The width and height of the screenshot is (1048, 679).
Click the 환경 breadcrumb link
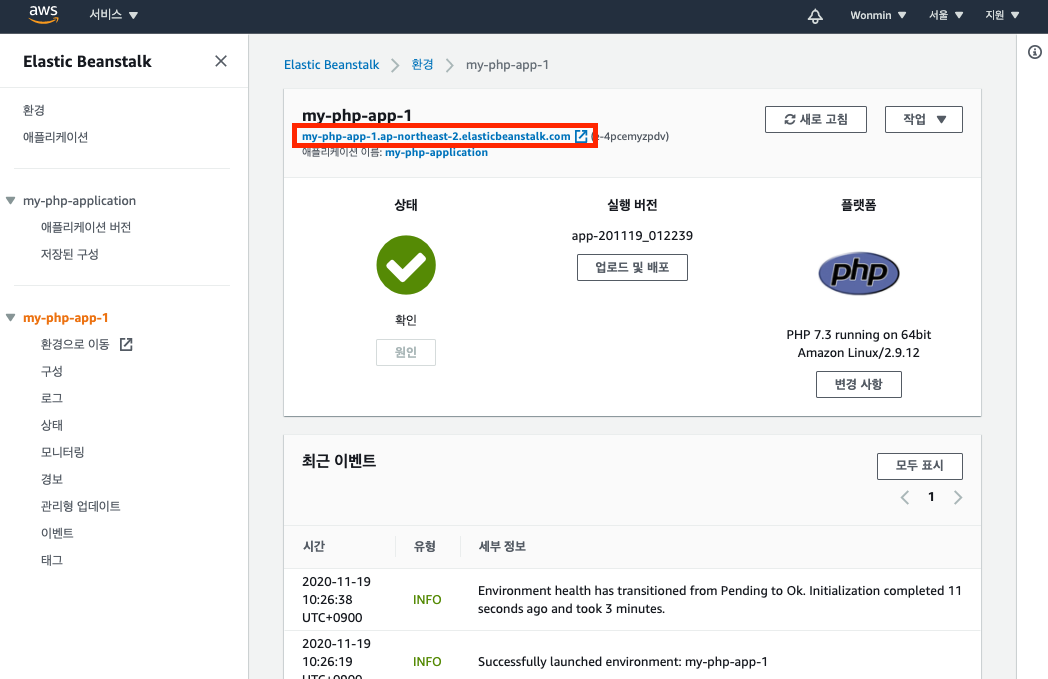pos(422,64)
